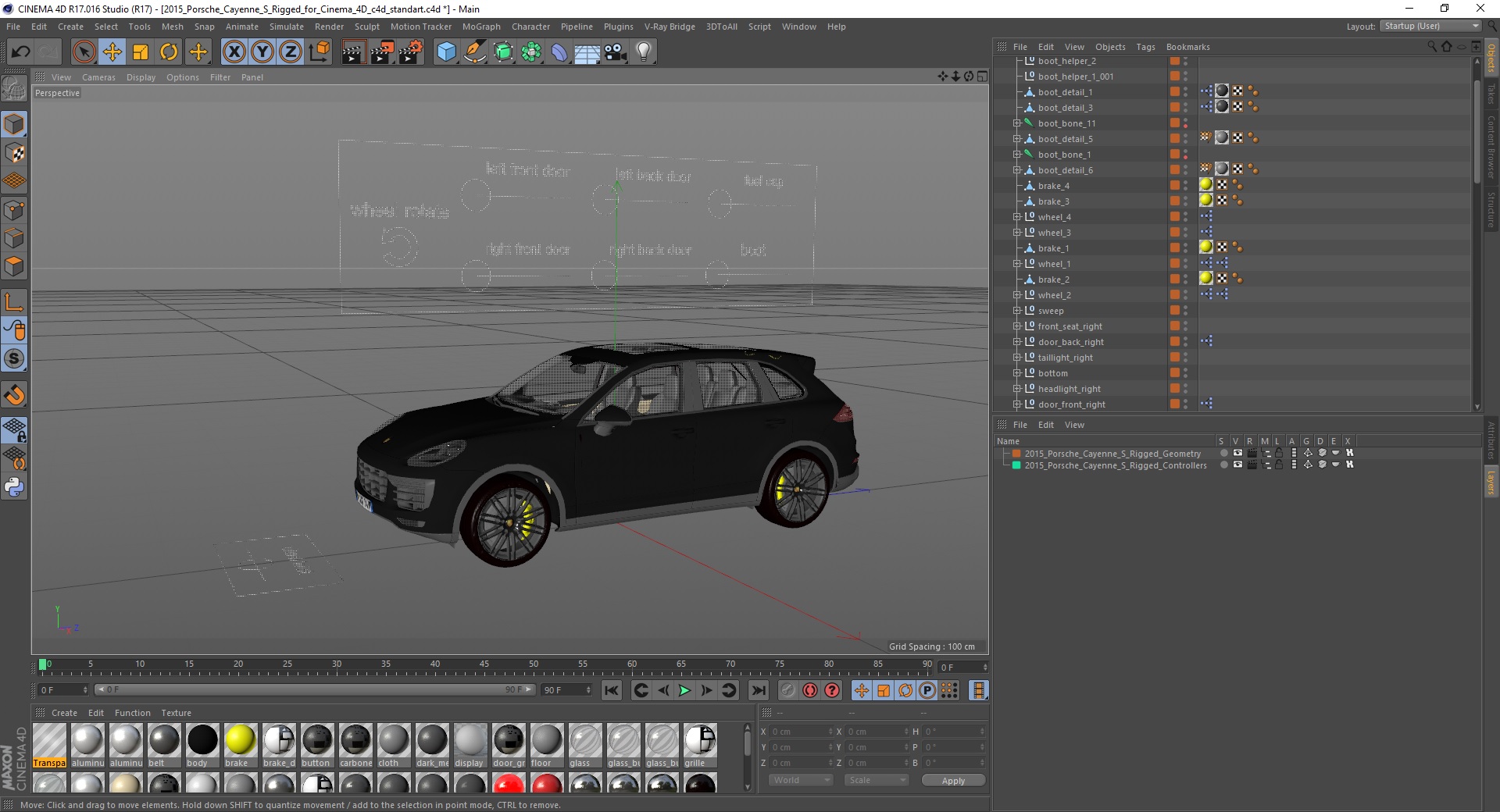
Task: Add a deformer object icon
Action: [x=559, y=52]
